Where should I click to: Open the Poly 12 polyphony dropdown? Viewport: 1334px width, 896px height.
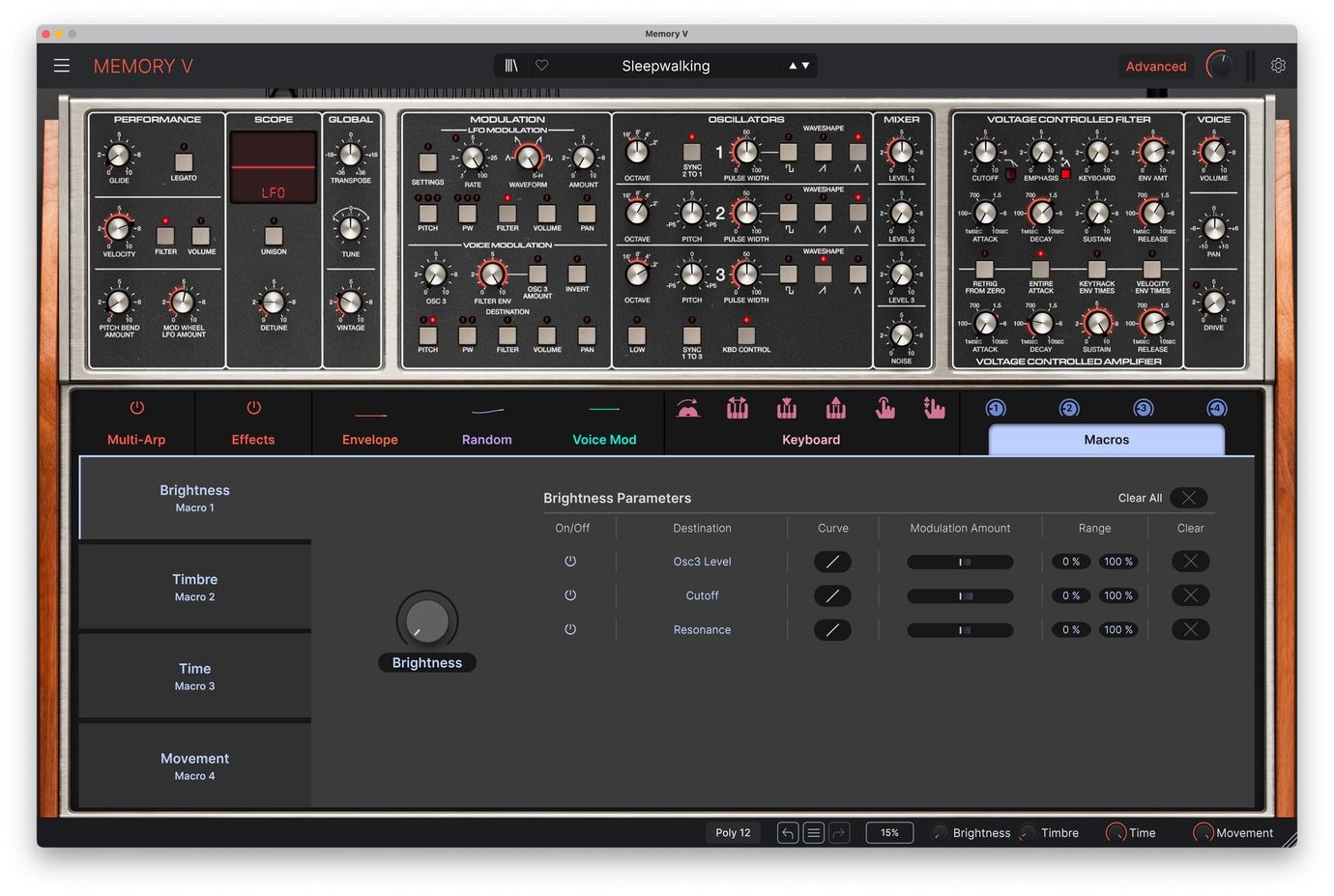[x=734, y=833]
